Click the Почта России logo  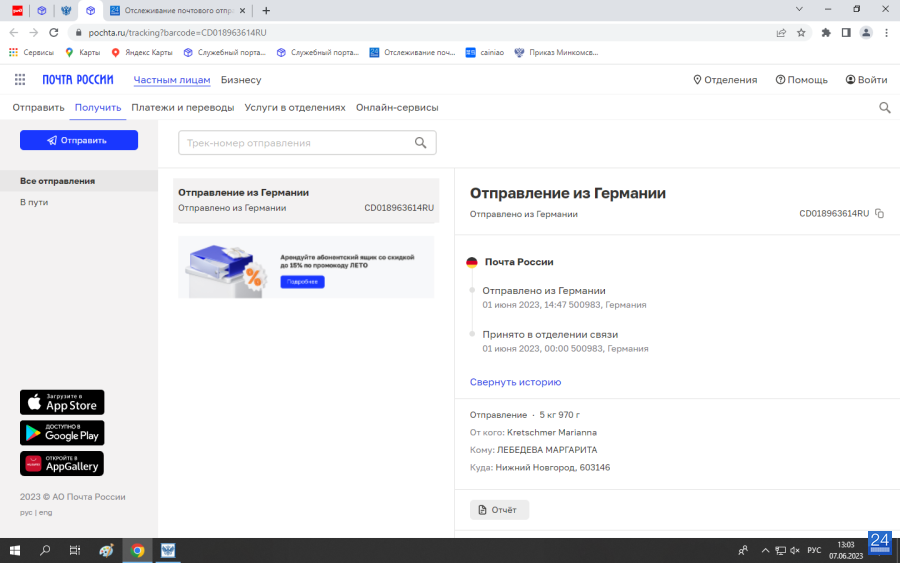click(x=77, y=80)
